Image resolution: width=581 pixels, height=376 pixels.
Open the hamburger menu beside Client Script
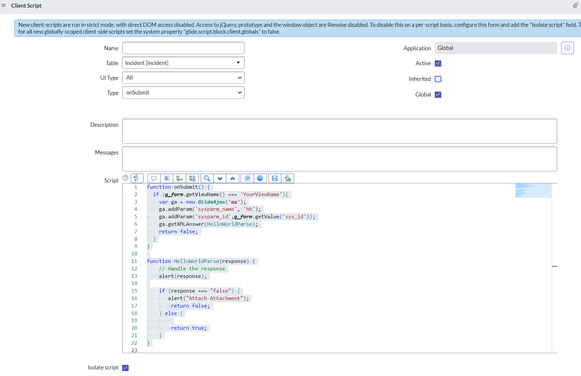(4, 6)
